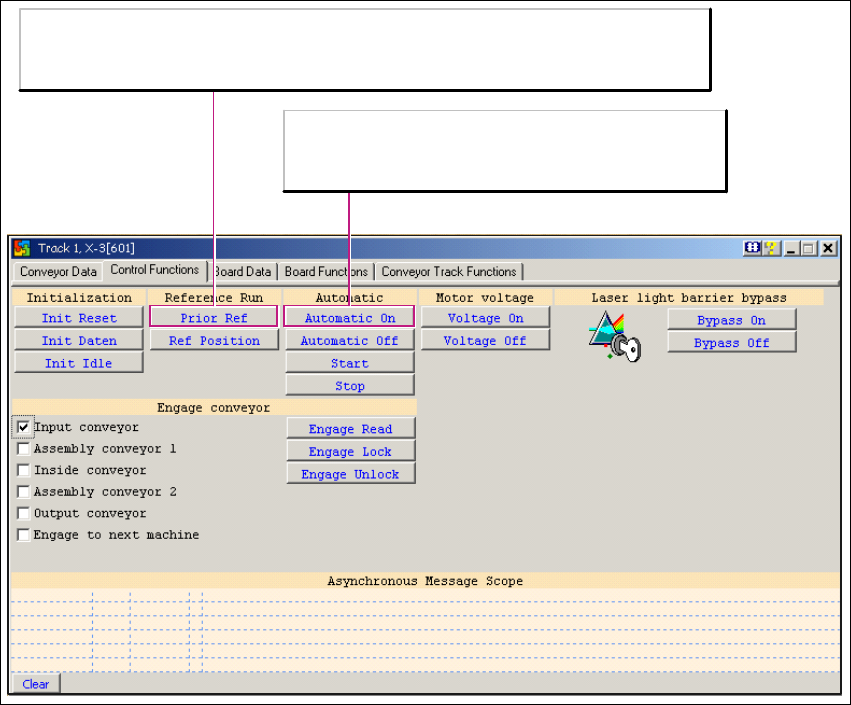This screenshot has width=851, height=705.
Task: Open the Board Functions tab
Action: coord(326,271)
